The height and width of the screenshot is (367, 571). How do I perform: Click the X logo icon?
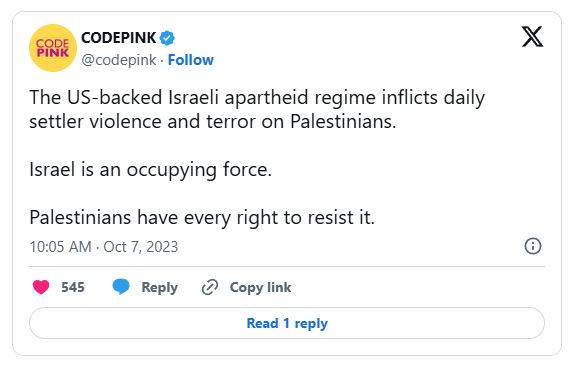tap(532, 36)
